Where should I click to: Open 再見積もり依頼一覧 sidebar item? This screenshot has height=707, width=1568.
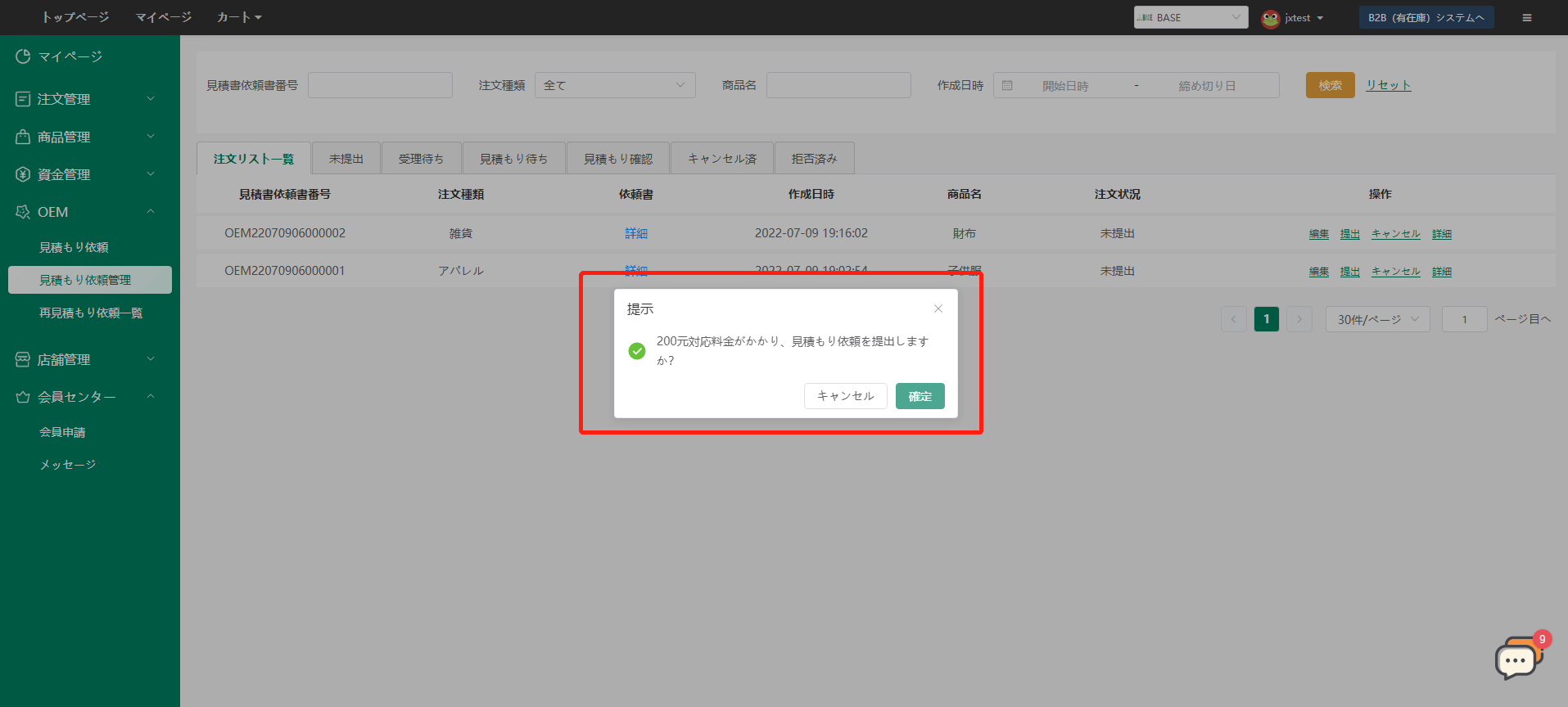(x=91, y=313)
